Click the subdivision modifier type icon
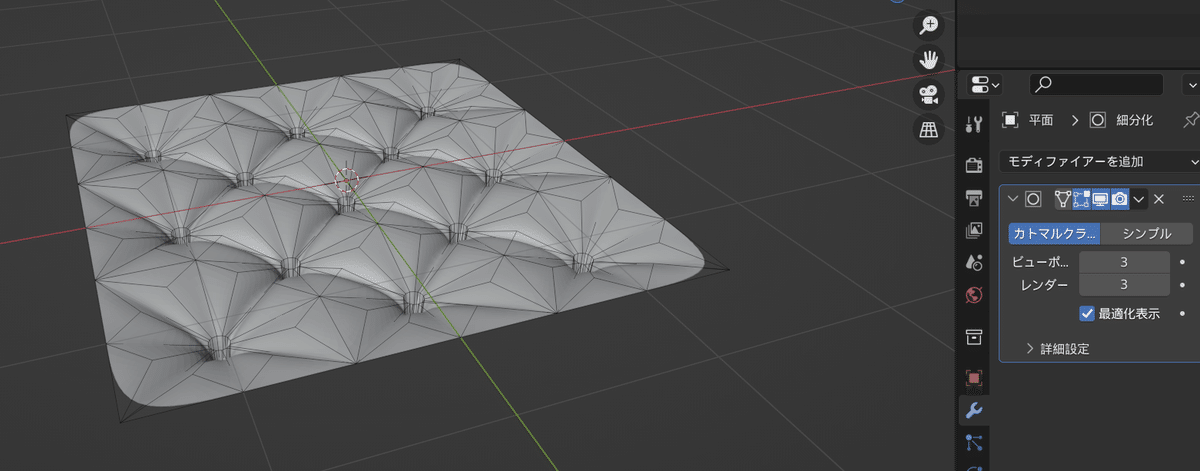Image resolution: width=1200 pixels, height=471 pixels. (x=1034, y=199)
